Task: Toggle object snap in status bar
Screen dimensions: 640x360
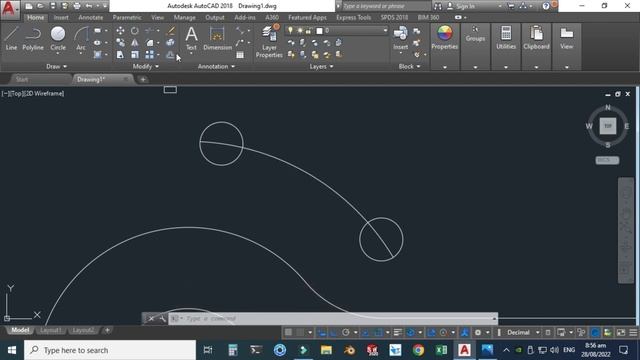Action: (378, 332)
